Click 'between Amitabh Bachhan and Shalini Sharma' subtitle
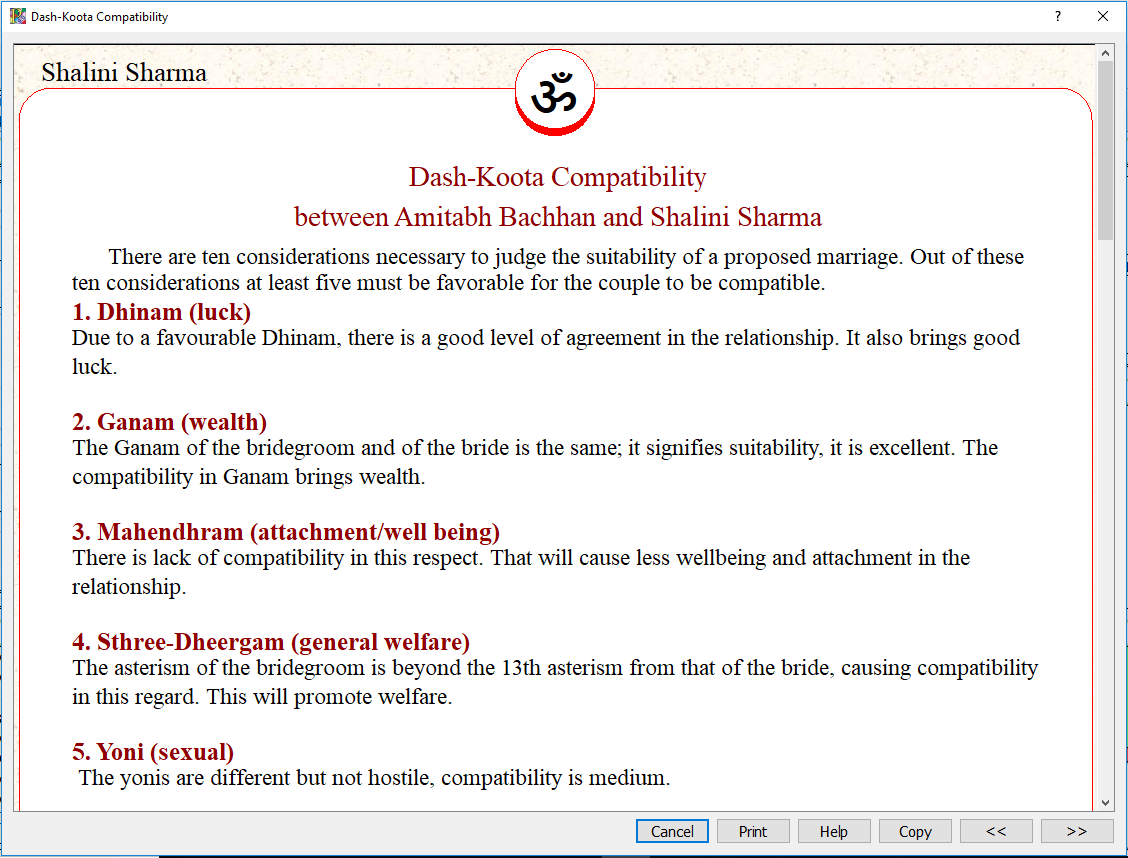This screenshot has width=1128, height=858. pyautogui.click(x=558, y=217)
